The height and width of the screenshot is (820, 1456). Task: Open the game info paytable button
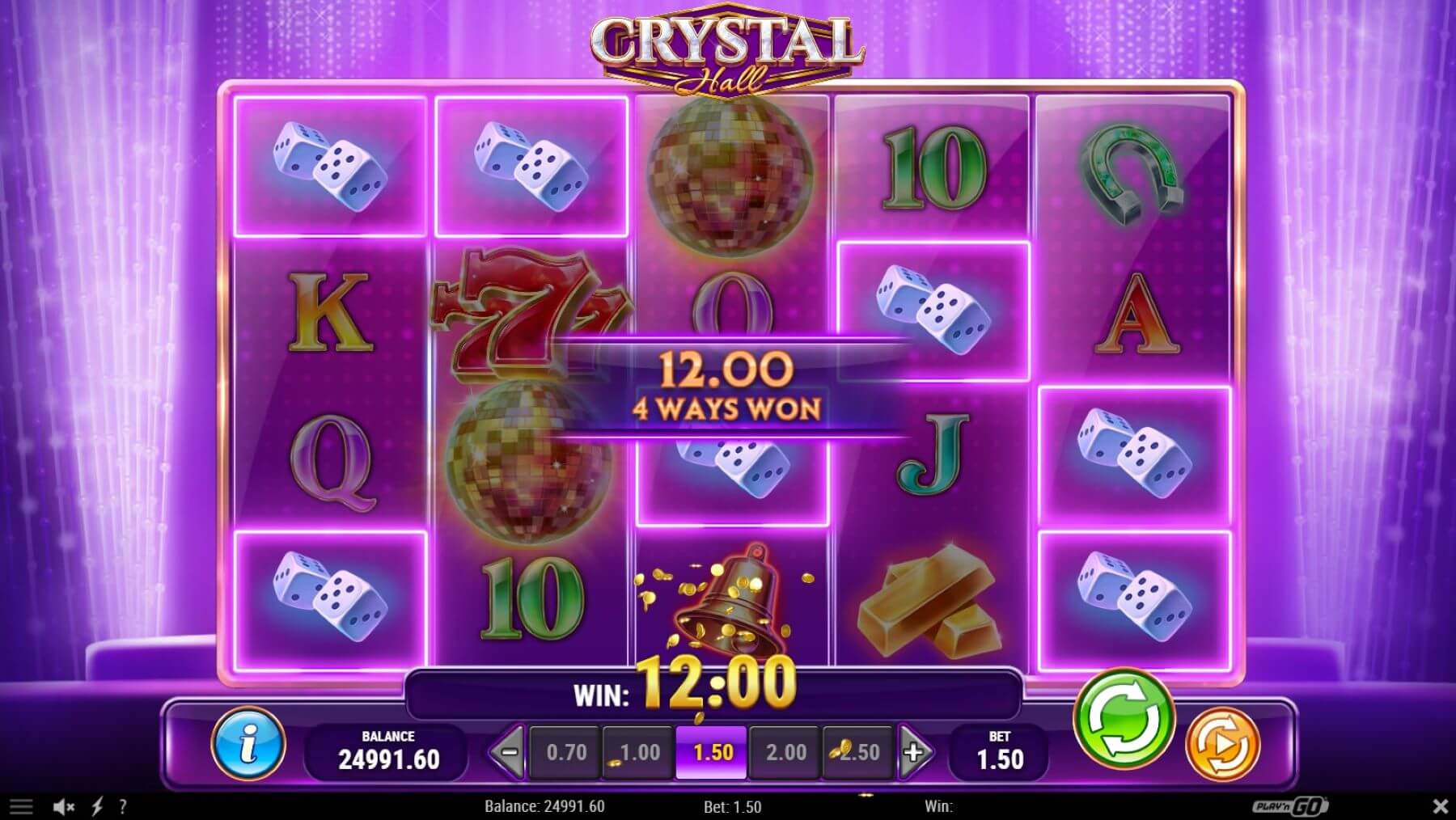[248, 744]
